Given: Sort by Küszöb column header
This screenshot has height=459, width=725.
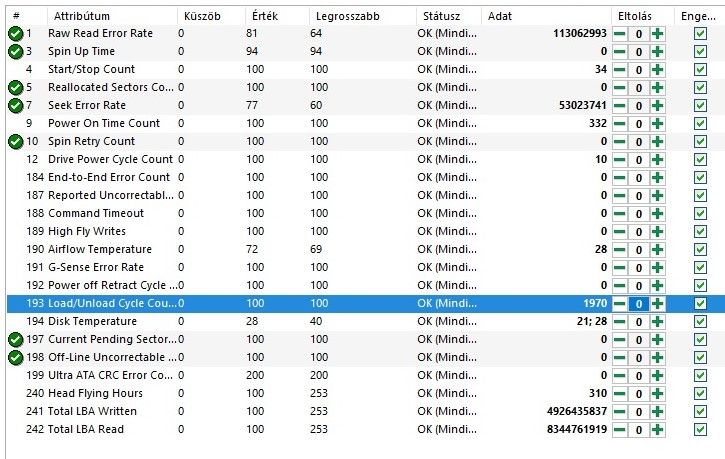Looking at the screenshot, I should (x=211, y=16).
